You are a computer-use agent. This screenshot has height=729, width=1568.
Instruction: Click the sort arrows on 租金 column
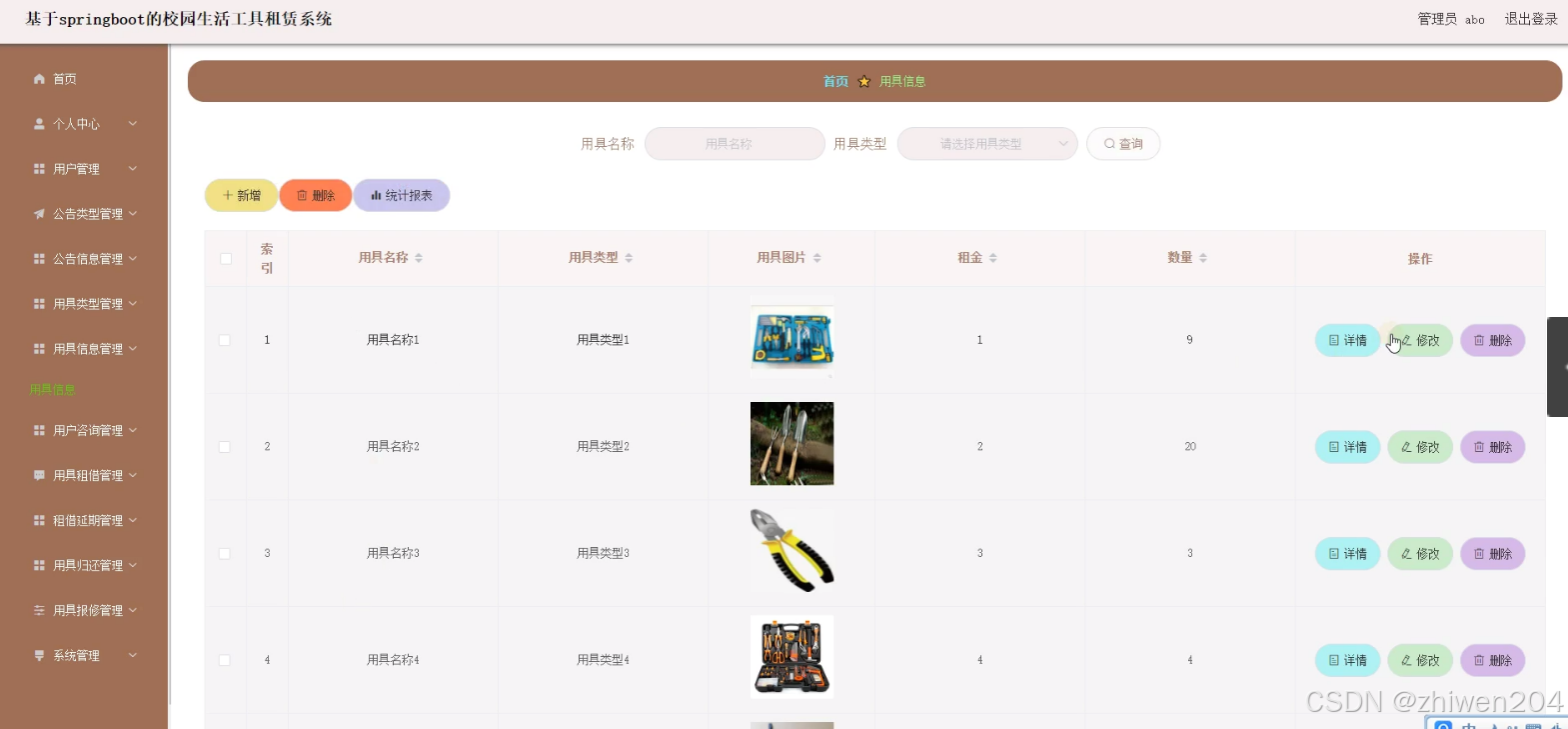[993, 258]
